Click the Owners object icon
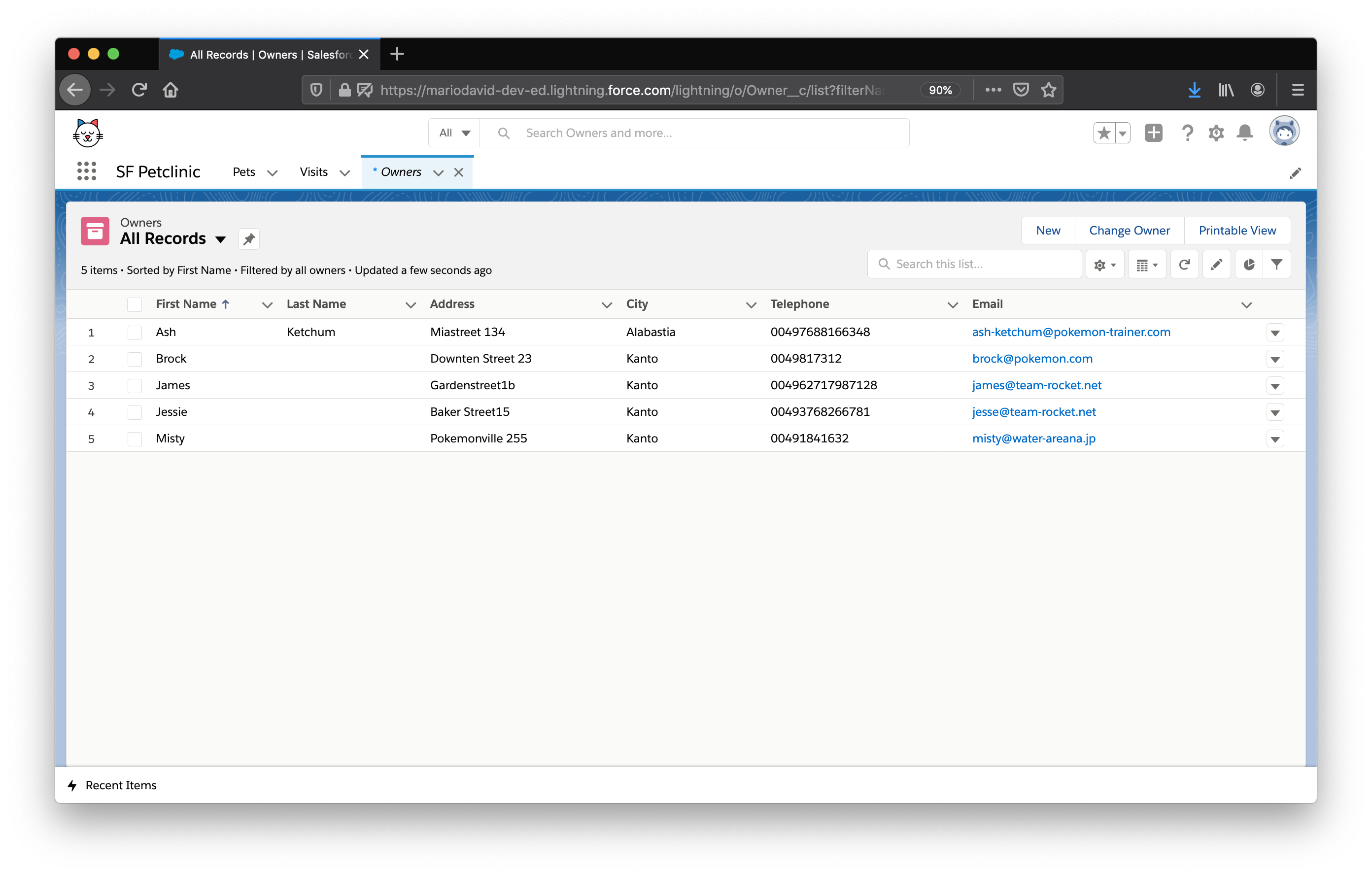Screen dimensions: 1372x876 (x=95, y=231)
